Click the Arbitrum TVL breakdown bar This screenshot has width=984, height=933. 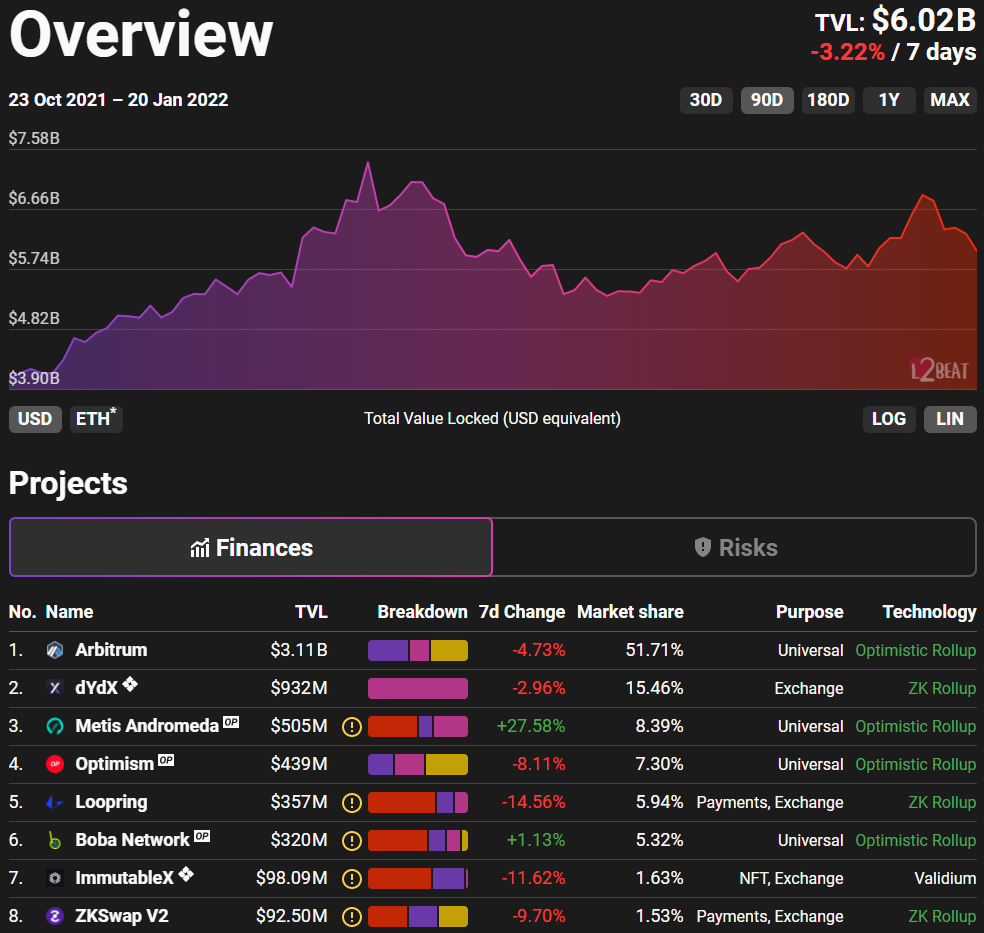coord(417,650)
